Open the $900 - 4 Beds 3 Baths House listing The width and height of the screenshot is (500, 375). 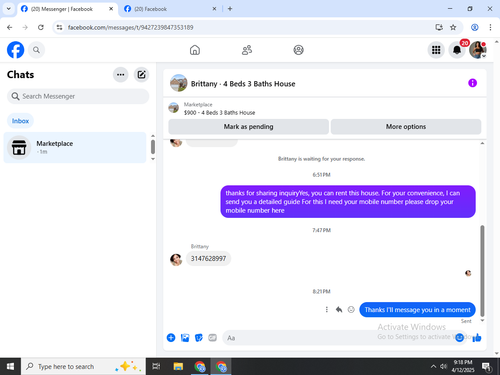(219, 113)
